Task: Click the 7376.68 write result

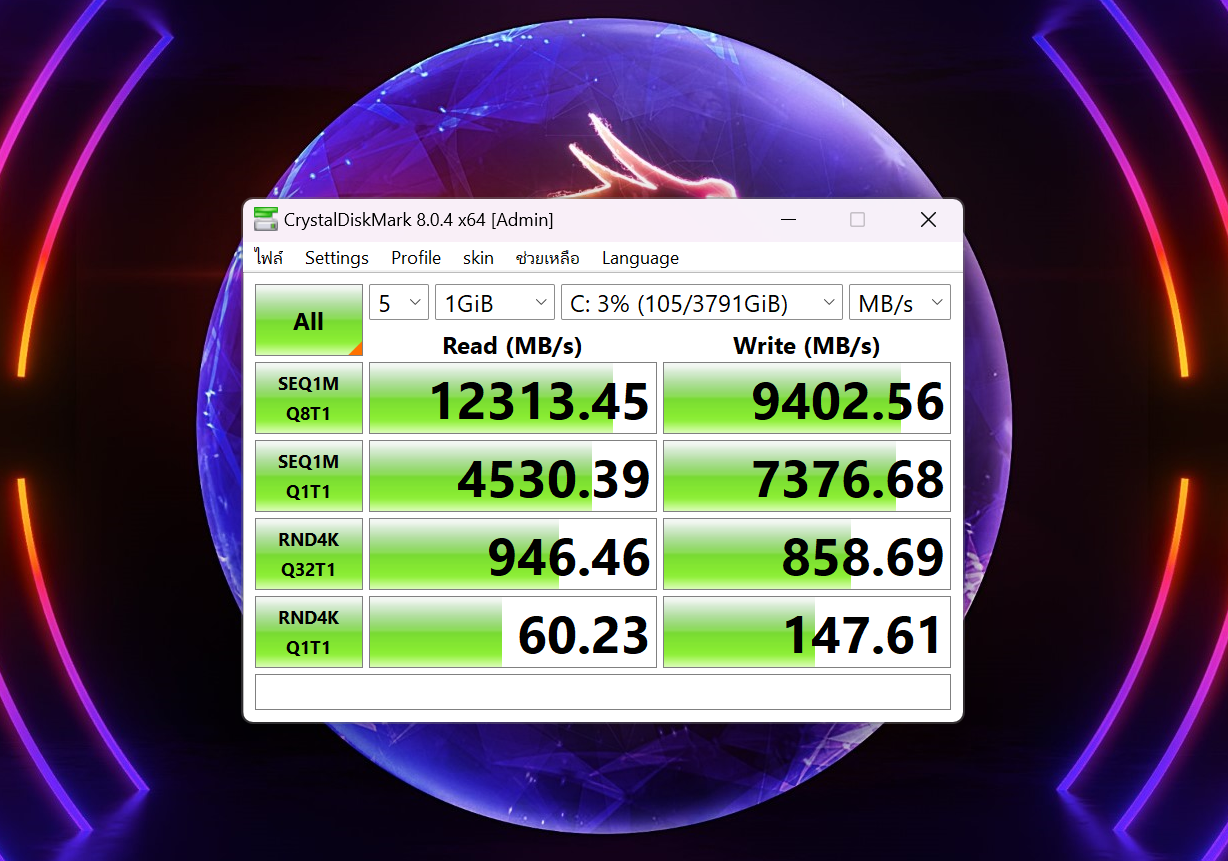Action: pyautogui.click(x=807, y=476)
